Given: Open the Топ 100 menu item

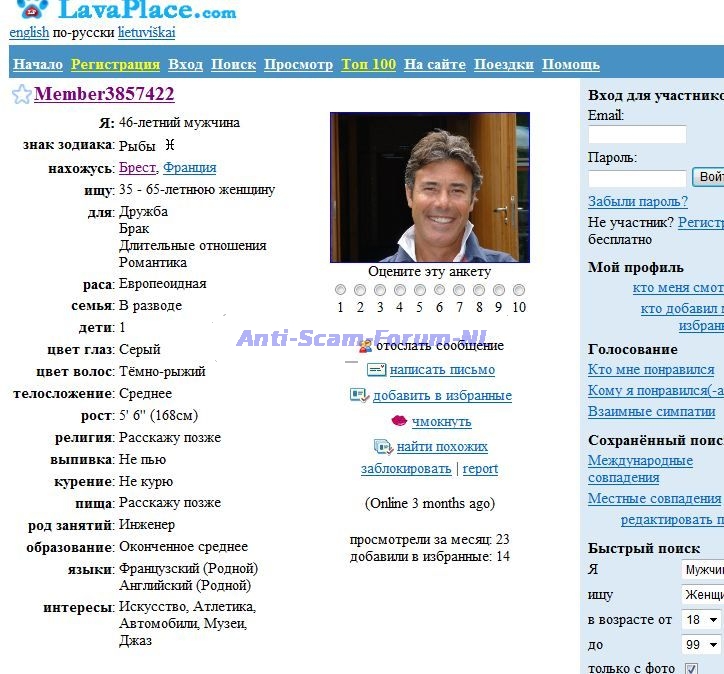Looking at the screenshot, I should [x=368, y=64].
